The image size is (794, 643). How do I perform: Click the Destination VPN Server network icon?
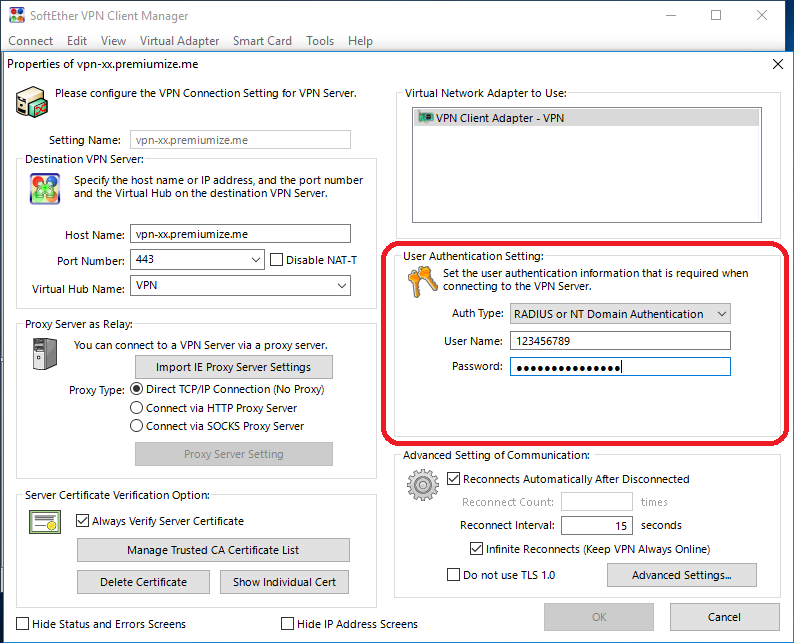click(45, 188)
